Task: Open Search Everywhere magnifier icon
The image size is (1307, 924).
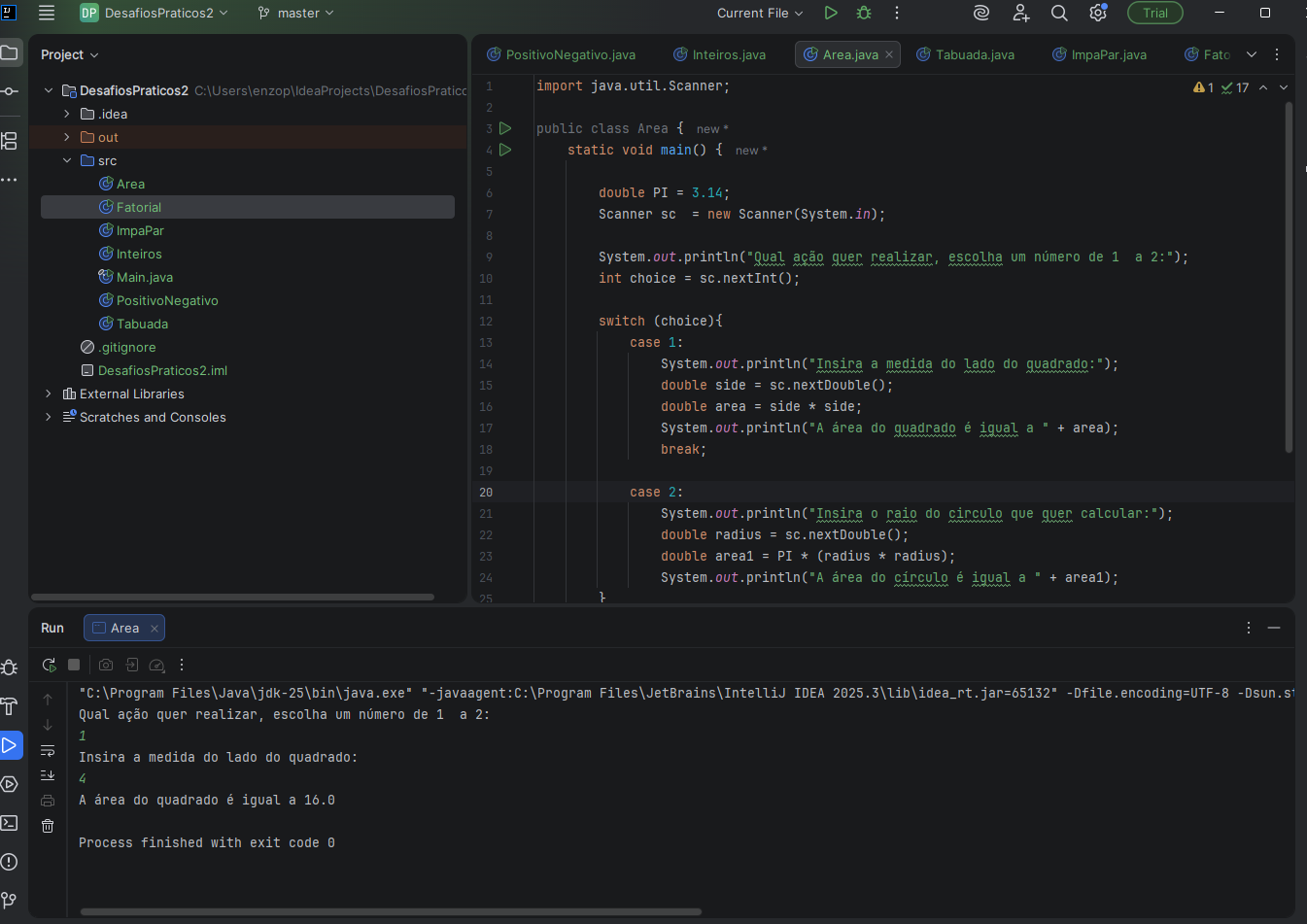Action: 1059,13
